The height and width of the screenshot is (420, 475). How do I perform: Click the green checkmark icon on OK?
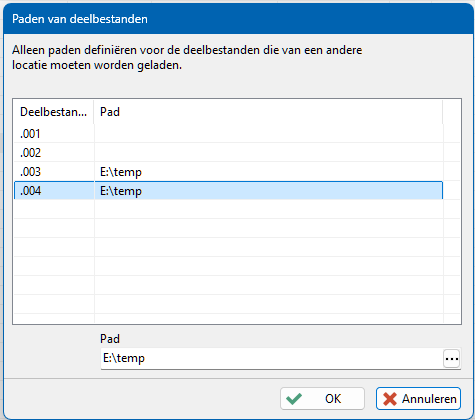click(294, 398)
